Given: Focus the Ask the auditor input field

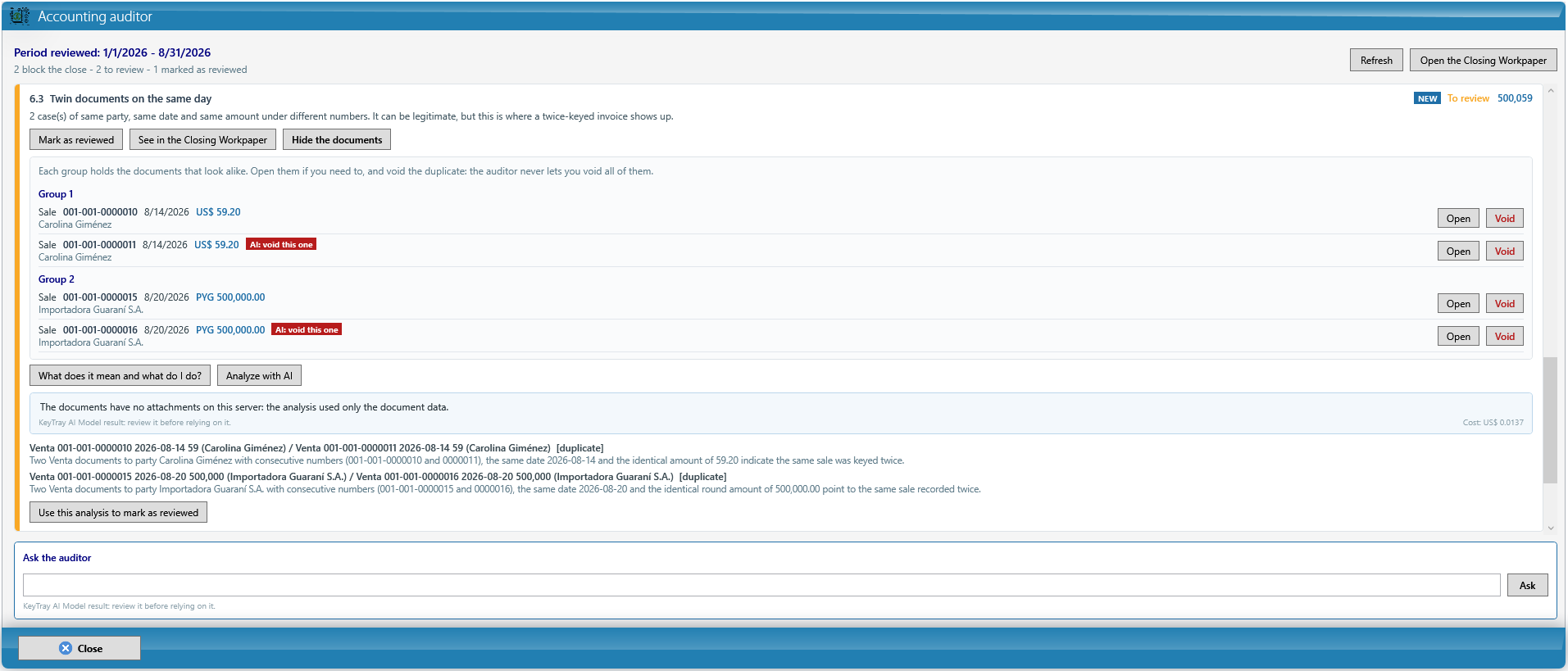Looking at the screenshot, I should pyautogui.click(x=761, y=585).
